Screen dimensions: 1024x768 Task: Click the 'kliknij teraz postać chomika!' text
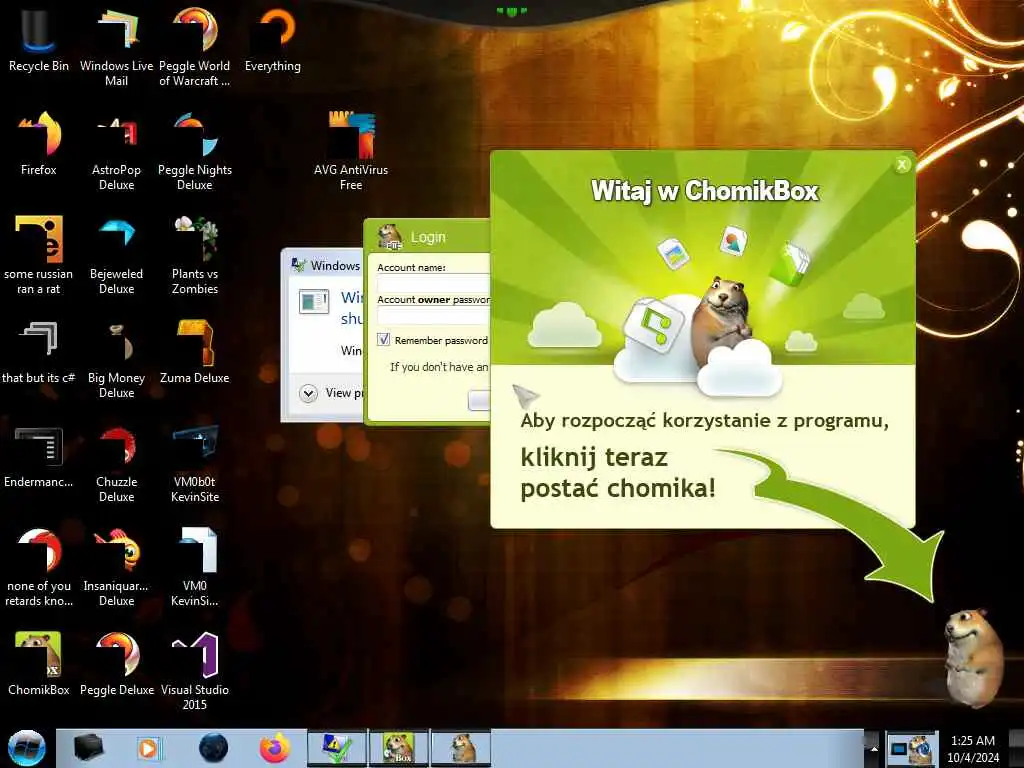click(x=618, y=472)
